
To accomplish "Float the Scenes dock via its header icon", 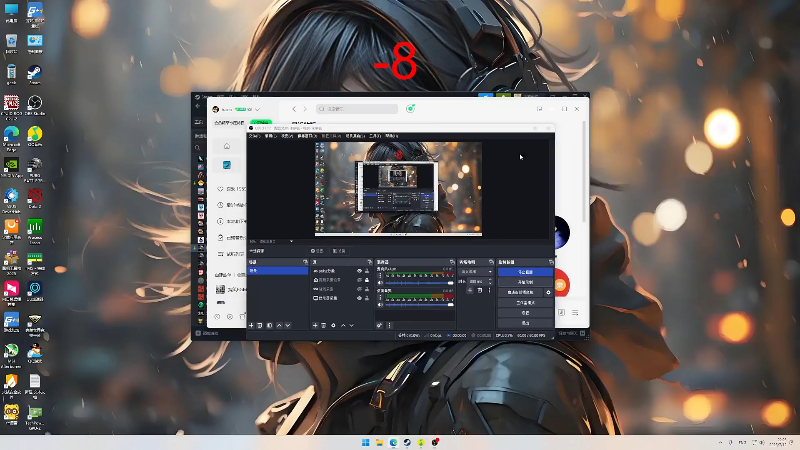I will pyautogui.click(x=305, y=262).
